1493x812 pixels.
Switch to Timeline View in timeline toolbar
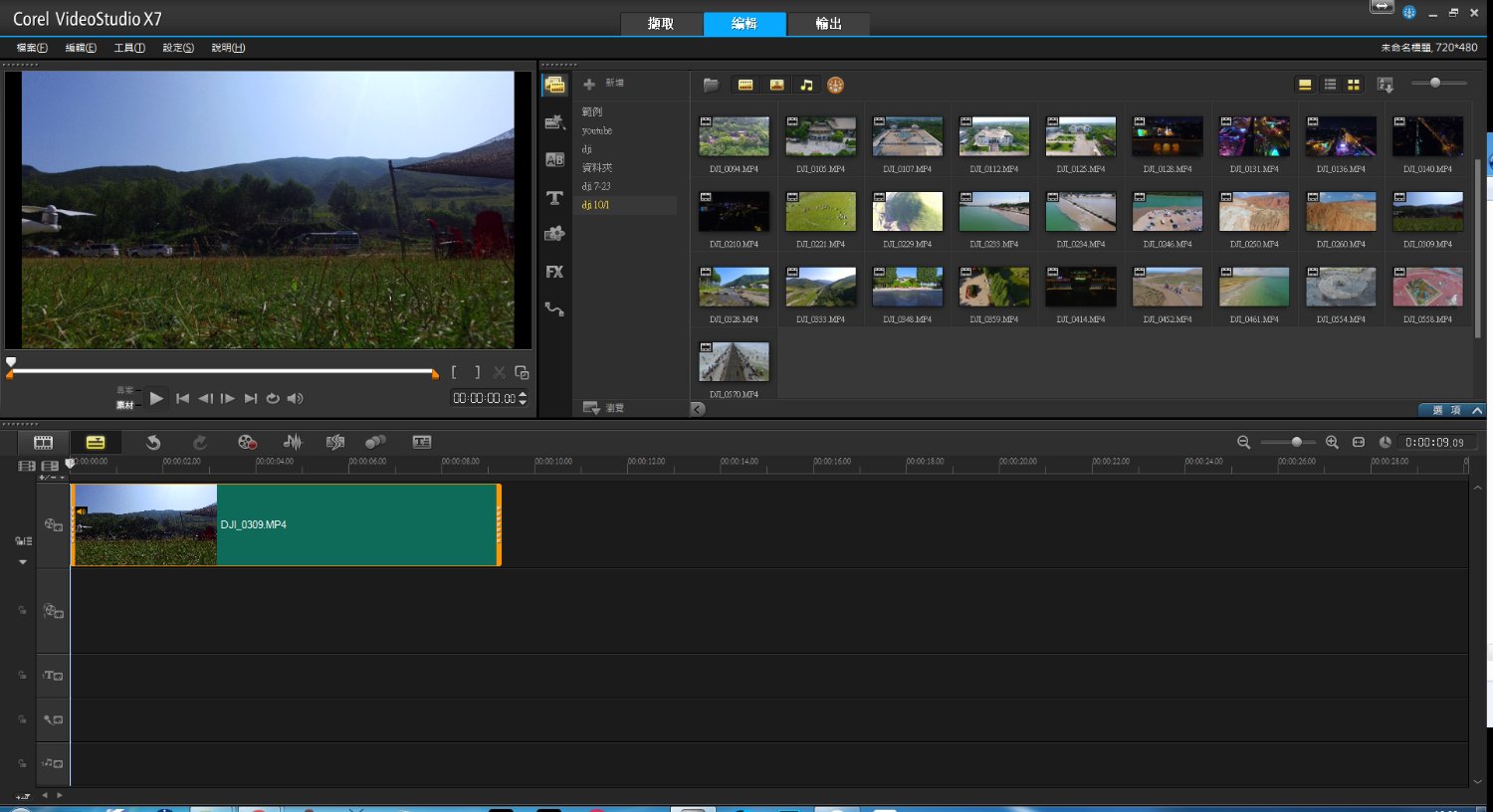96,442
